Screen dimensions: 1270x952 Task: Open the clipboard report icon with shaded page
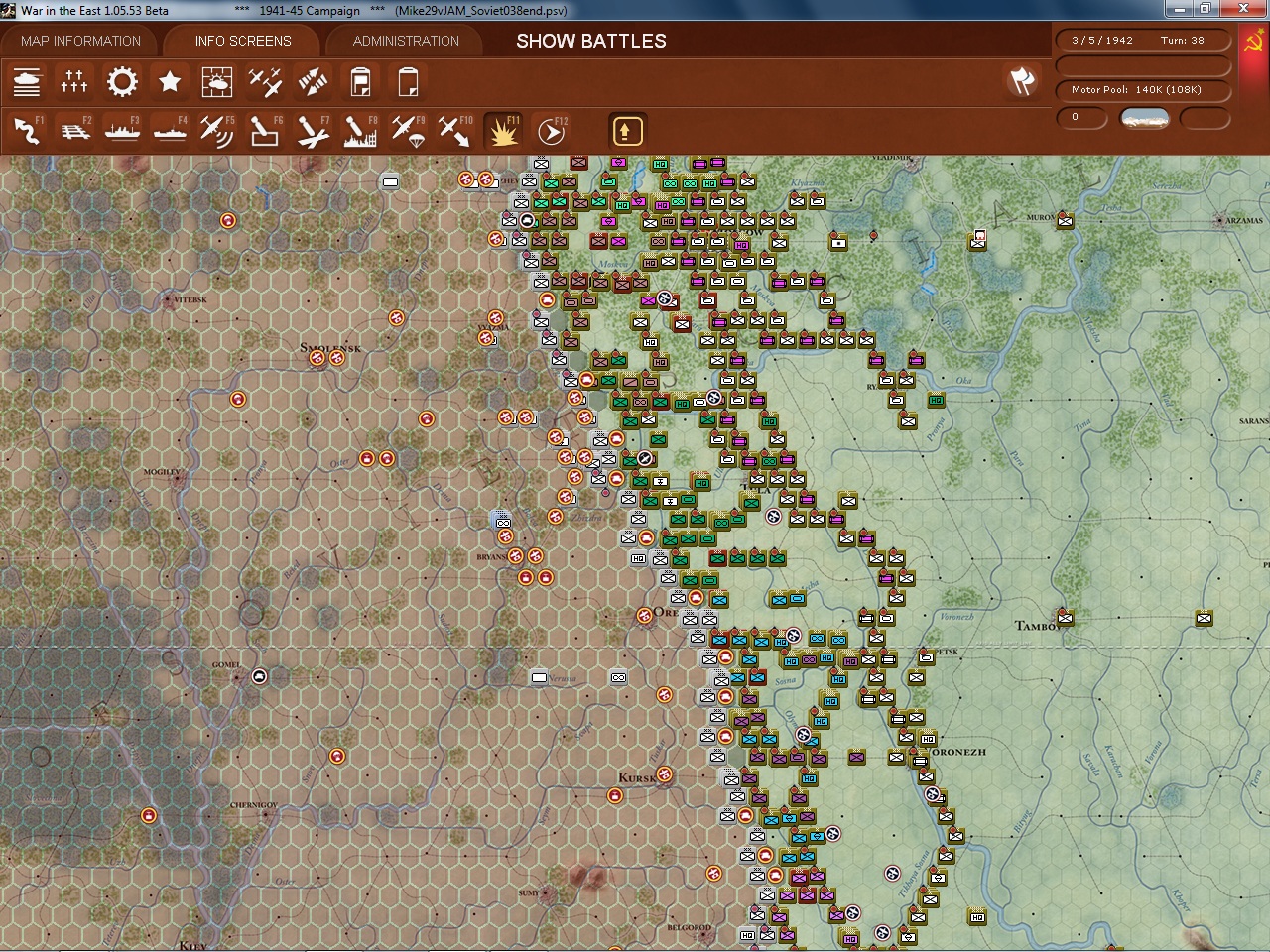pos(360,81)
